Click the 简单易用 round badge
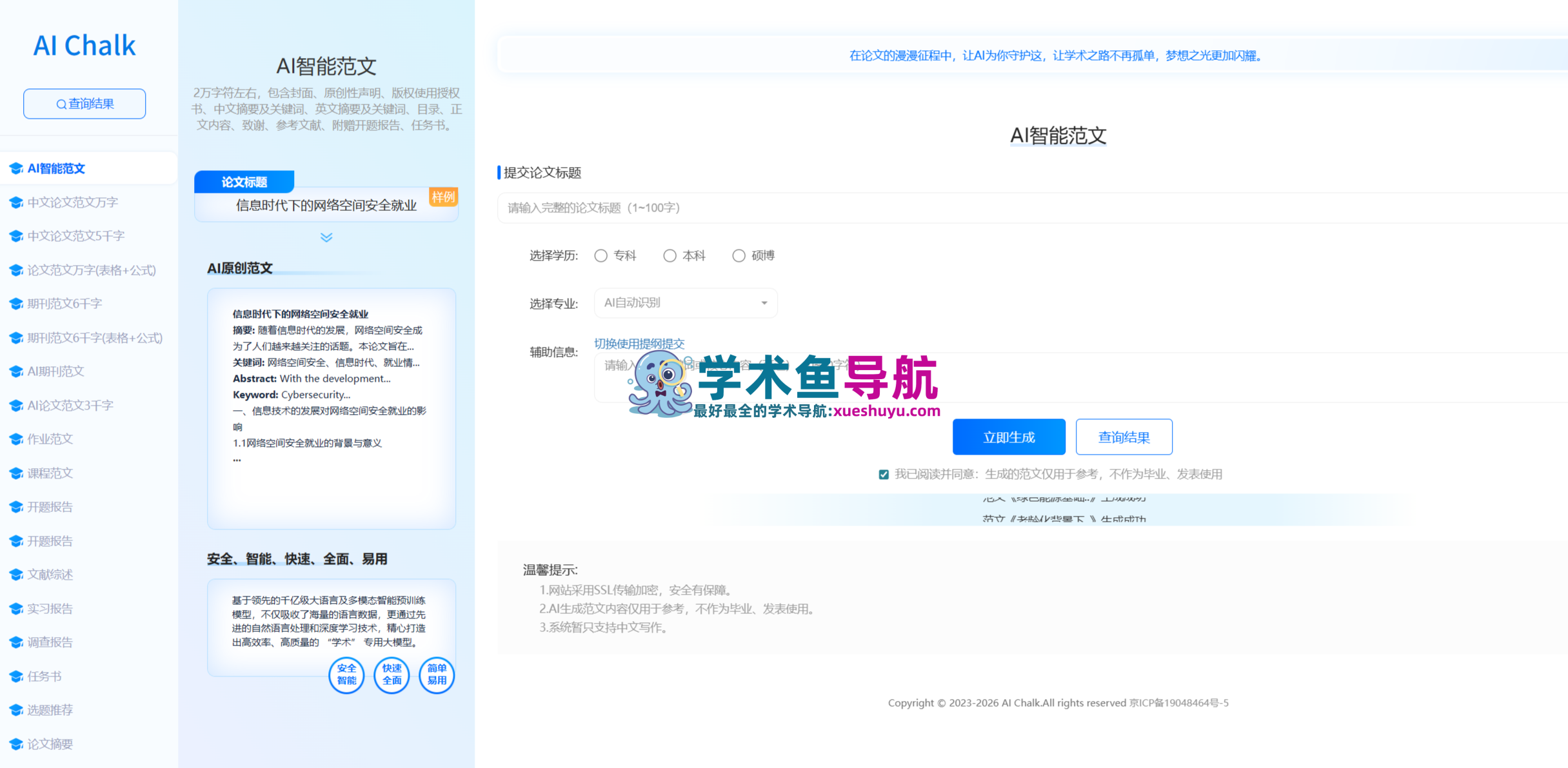This screenshot has height=768, width=1568. pyautogui.click(x=437, y=674)
